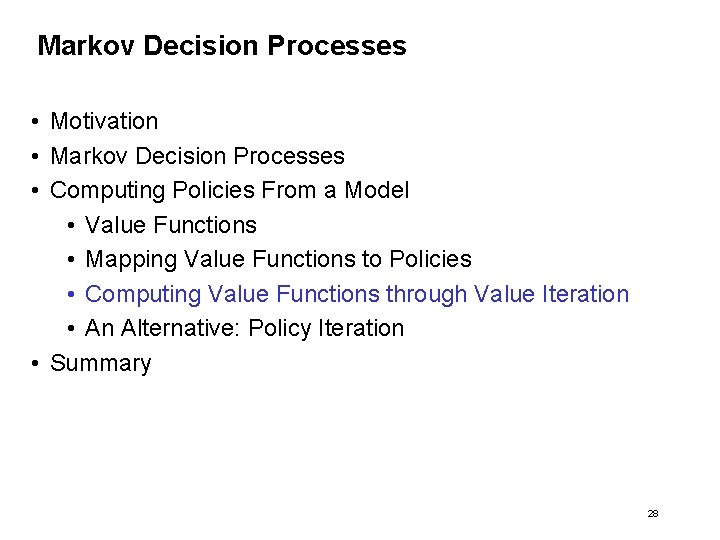Select Mapping Value Functions to Policies
The height and width of the screenshot is (540, 720).
coord(278,259)
